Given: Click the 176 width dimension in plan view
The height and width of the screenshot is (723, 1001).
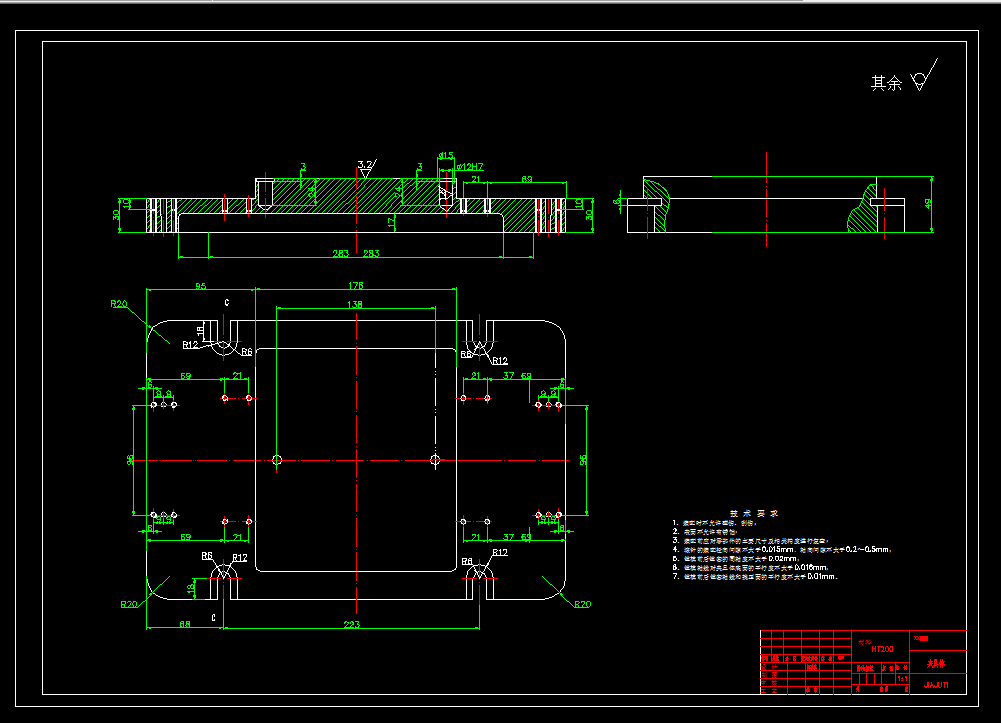Looking at the screenshot, I should coord(356,285).
